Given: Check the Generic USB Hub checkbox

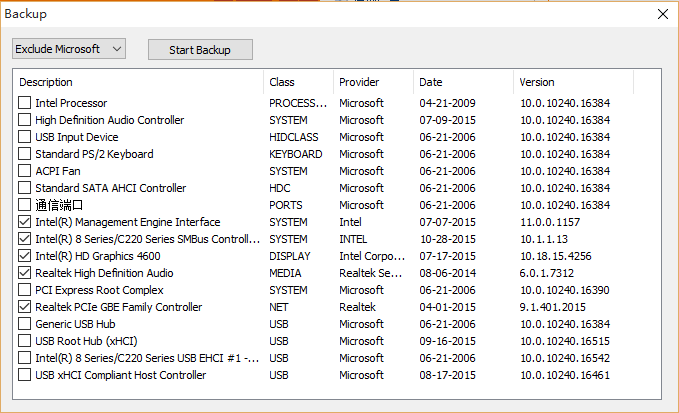Looking at the screenshot, I should click(25, 324).
